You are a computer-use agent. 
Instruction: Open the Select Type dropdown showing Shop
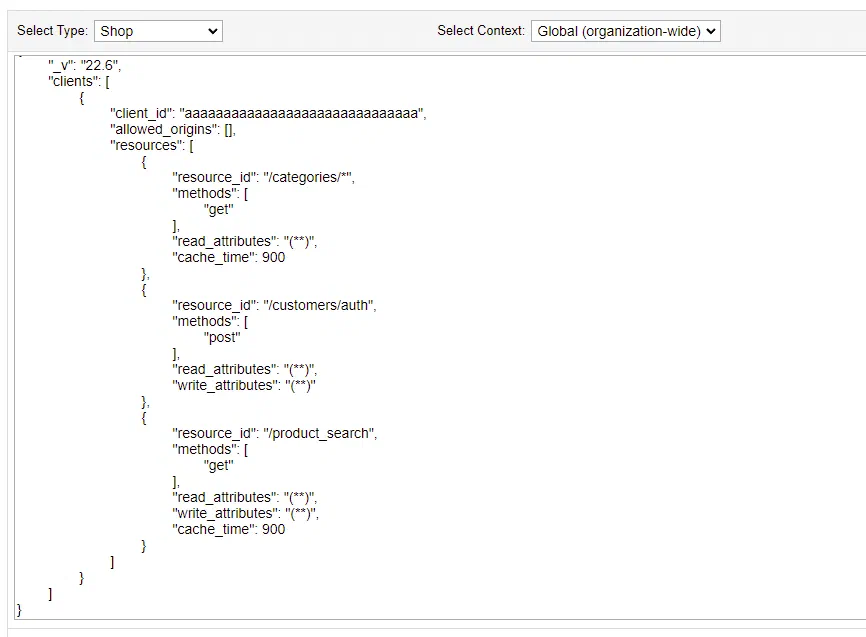coord(158,31)
